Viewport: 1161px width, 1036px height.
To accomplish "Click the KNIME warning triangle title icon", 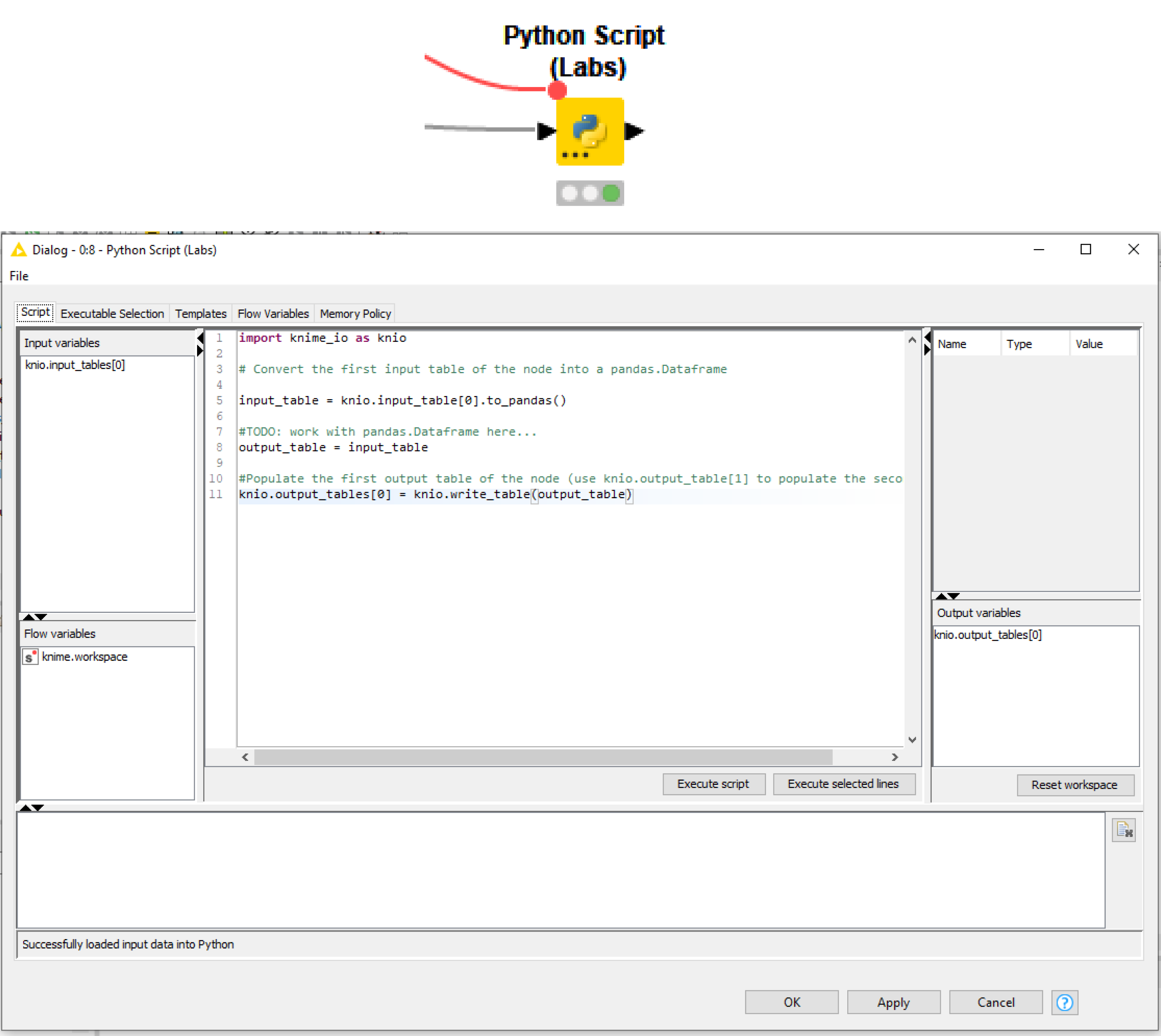I will (x=19, y=250).
